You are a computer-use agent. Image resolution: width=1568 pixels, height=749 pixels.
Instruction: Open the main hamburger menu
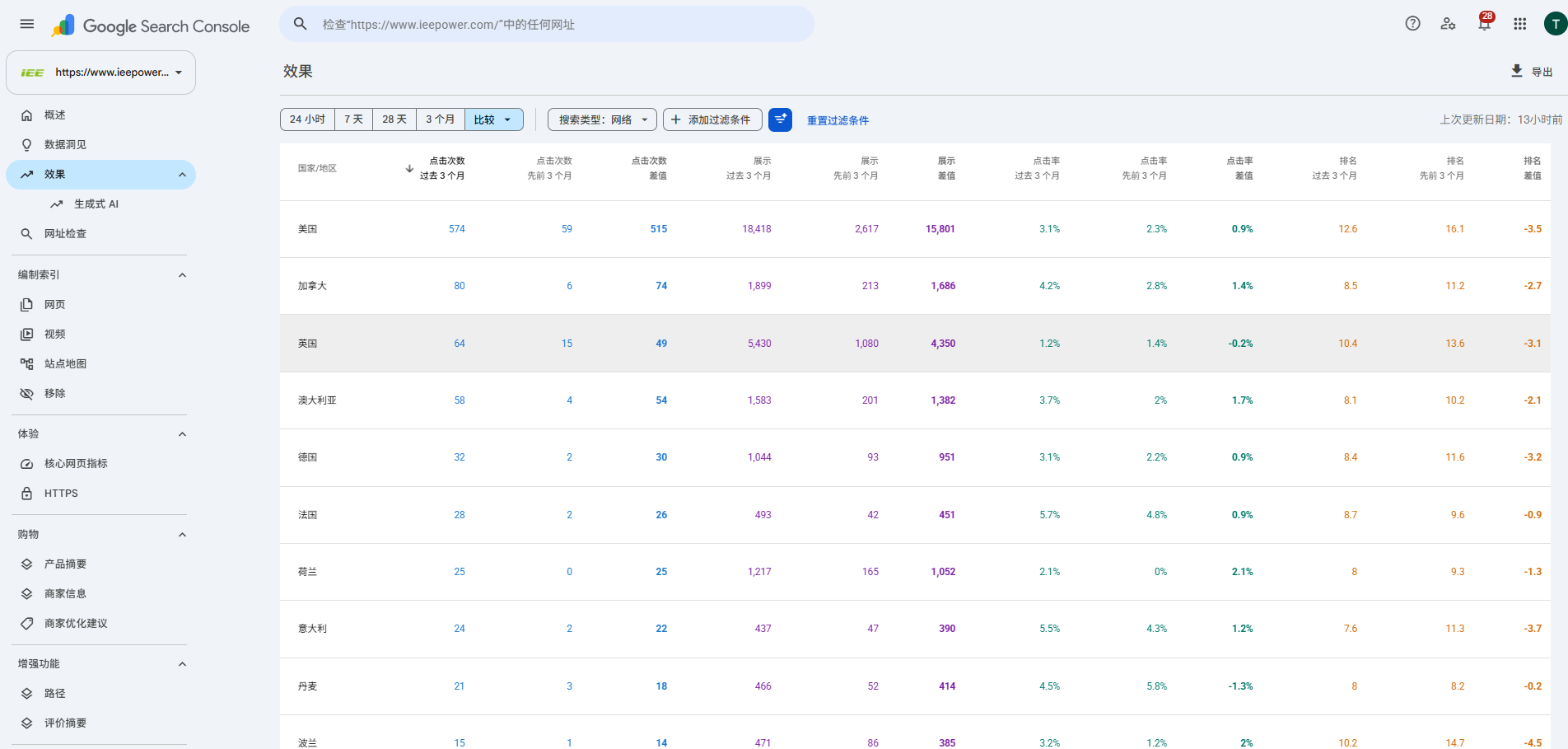pyautogui.click(x=27, y=24)
